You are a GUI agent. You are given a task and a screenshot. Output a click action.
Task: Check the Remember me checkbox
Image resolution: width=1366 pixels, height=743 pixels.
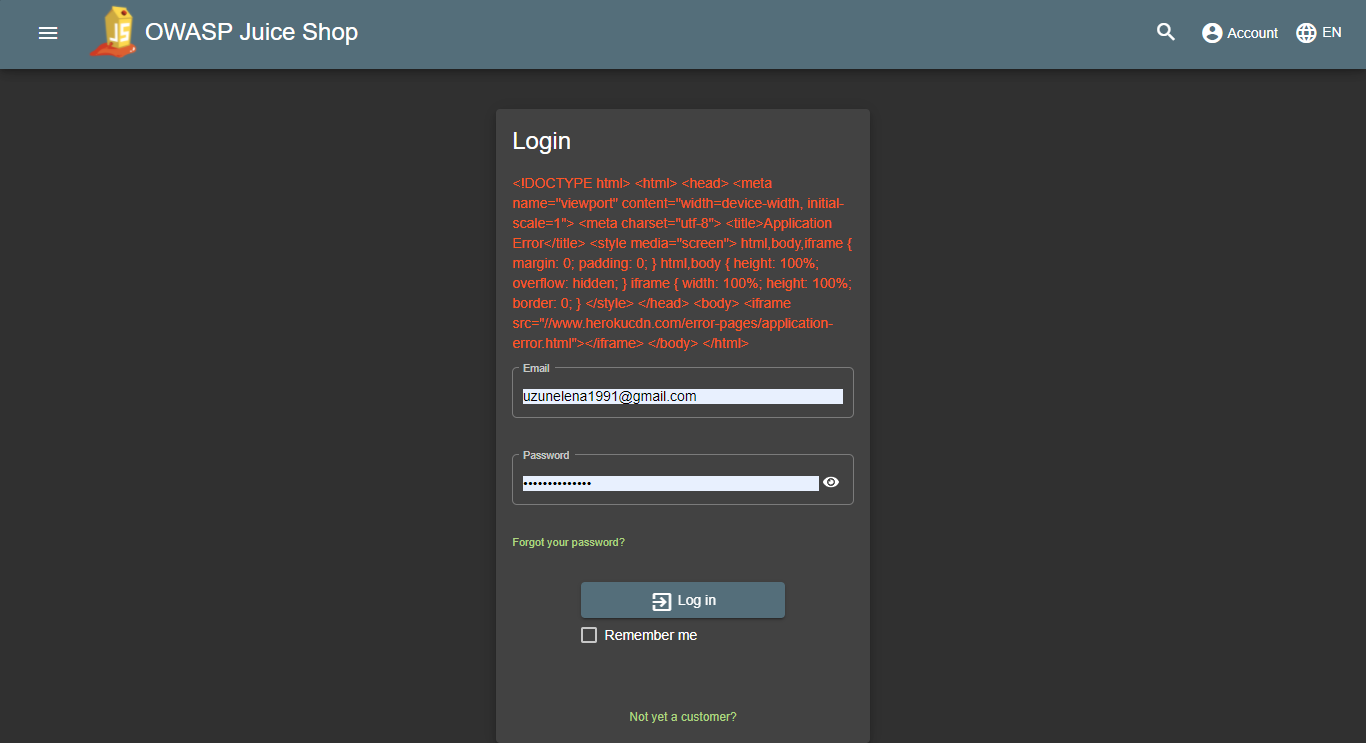[589, 634]
